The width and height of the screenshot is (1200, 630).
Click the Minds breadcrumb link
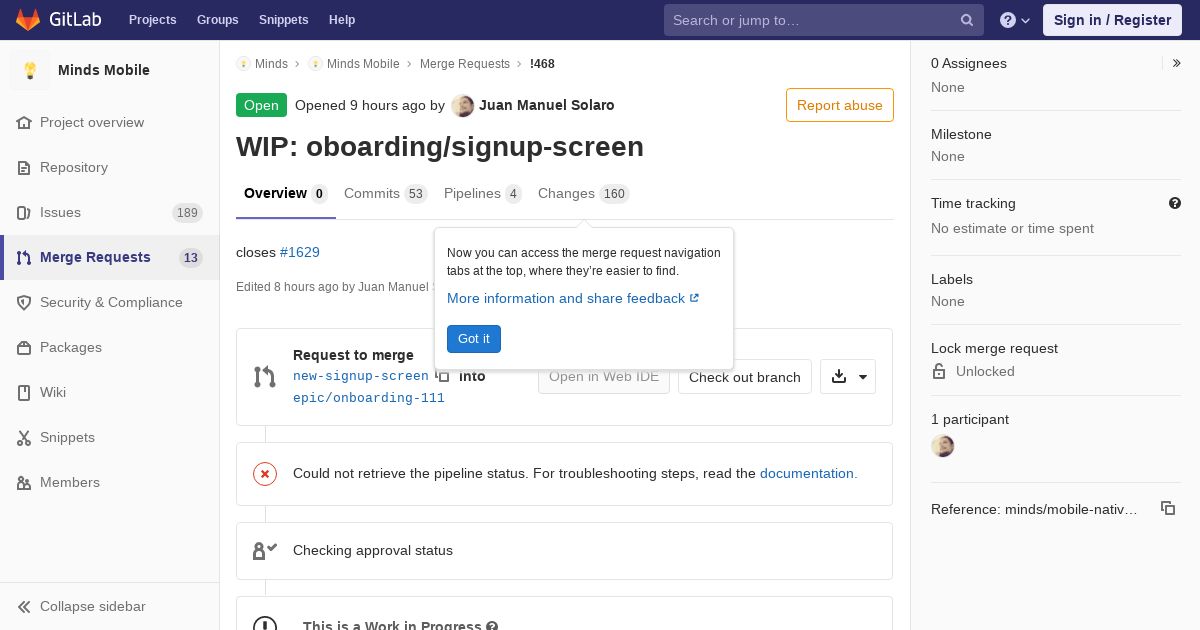[271, 64]
